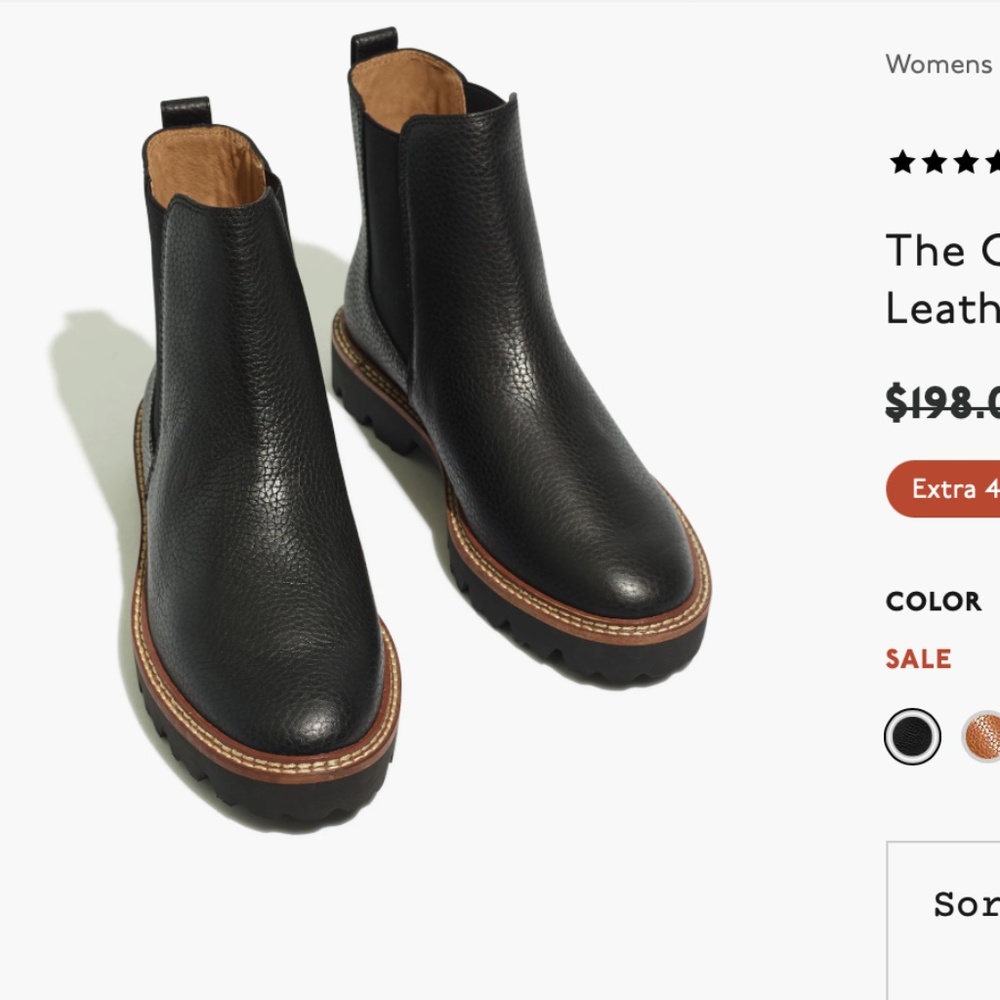Image resolution: width=1000 pixels, height=1000 pixels.
Task: Click the first star in the rating
Action: (902, 160)
